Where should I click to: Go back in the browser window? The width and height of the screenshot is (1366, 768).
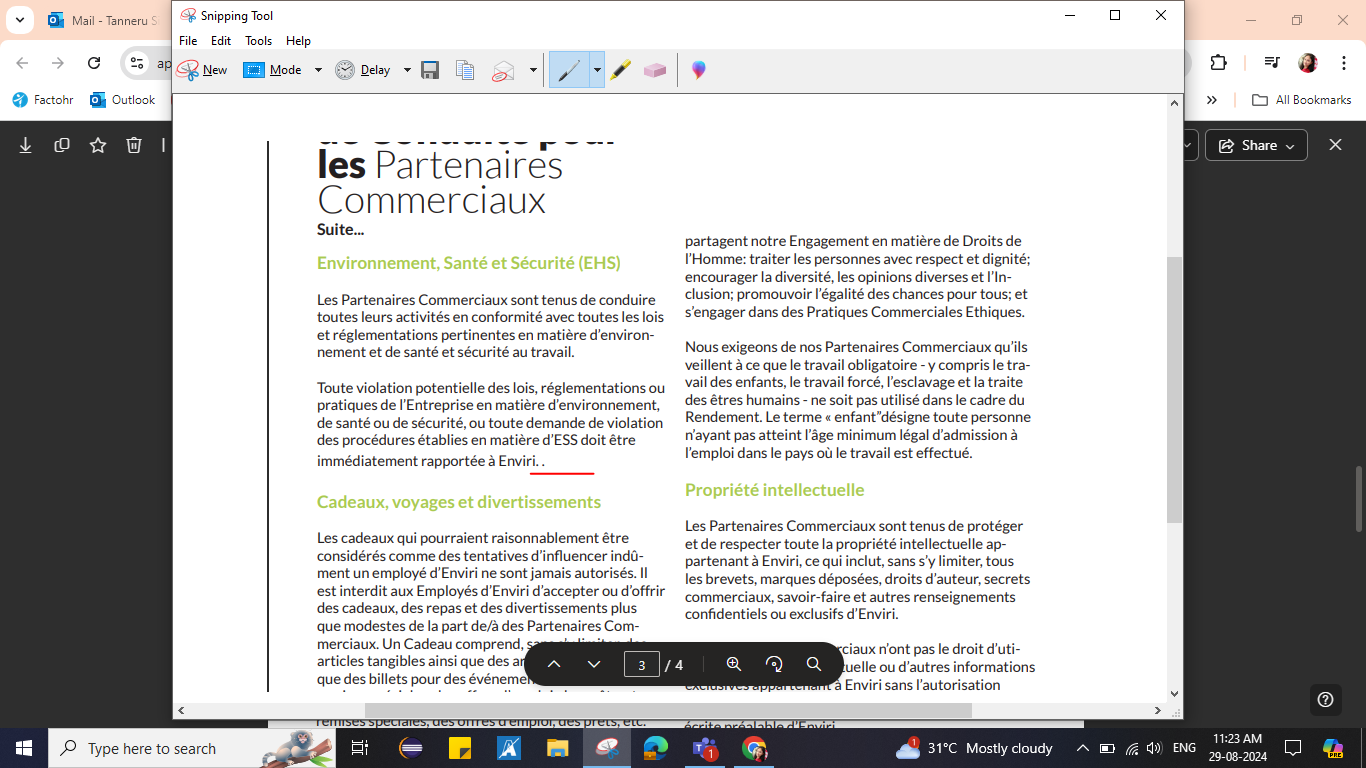22,63
